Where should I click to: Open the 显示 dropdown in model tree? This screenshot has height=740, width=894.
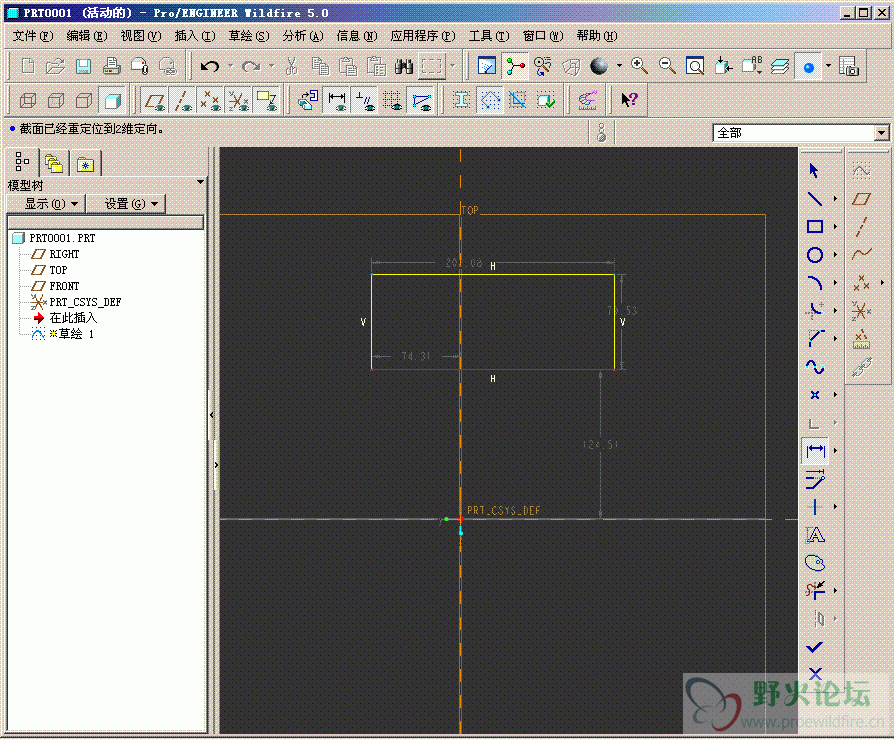46,204
